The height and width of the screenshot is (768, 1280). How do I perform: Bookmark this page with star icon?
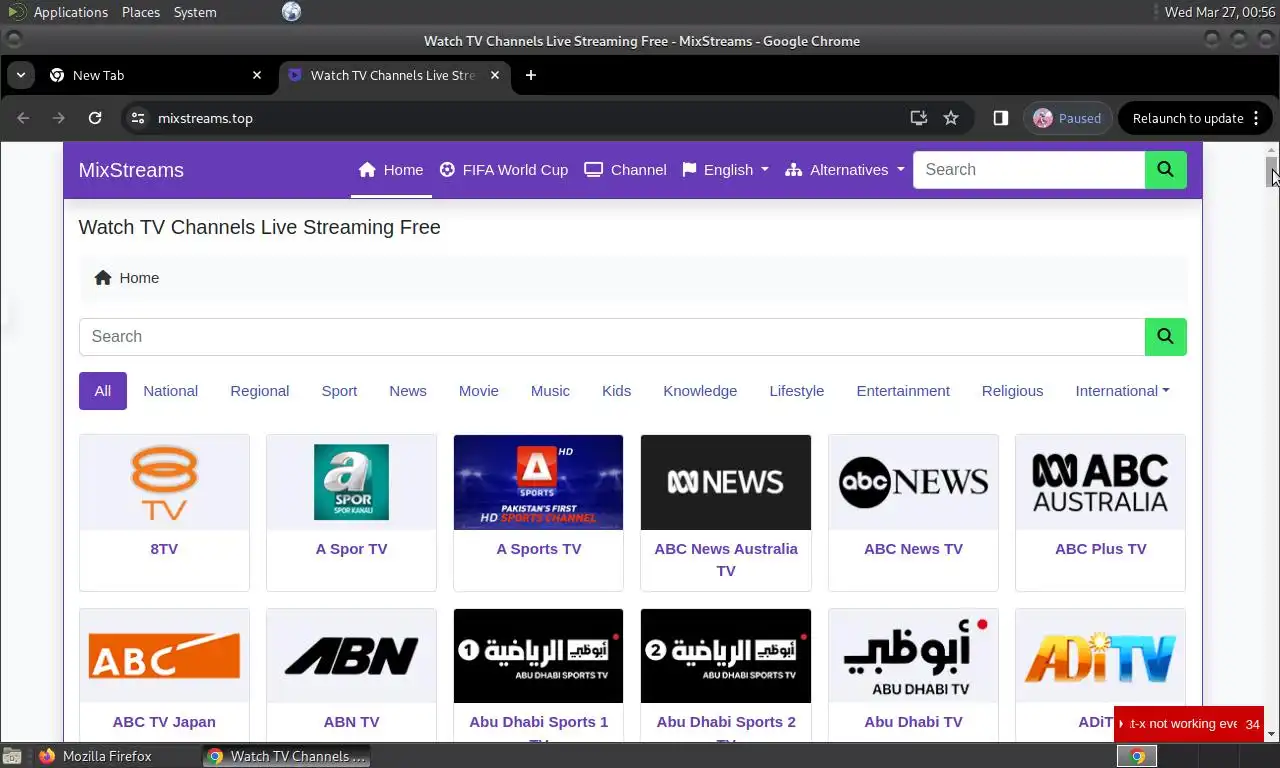pos(951,118)
